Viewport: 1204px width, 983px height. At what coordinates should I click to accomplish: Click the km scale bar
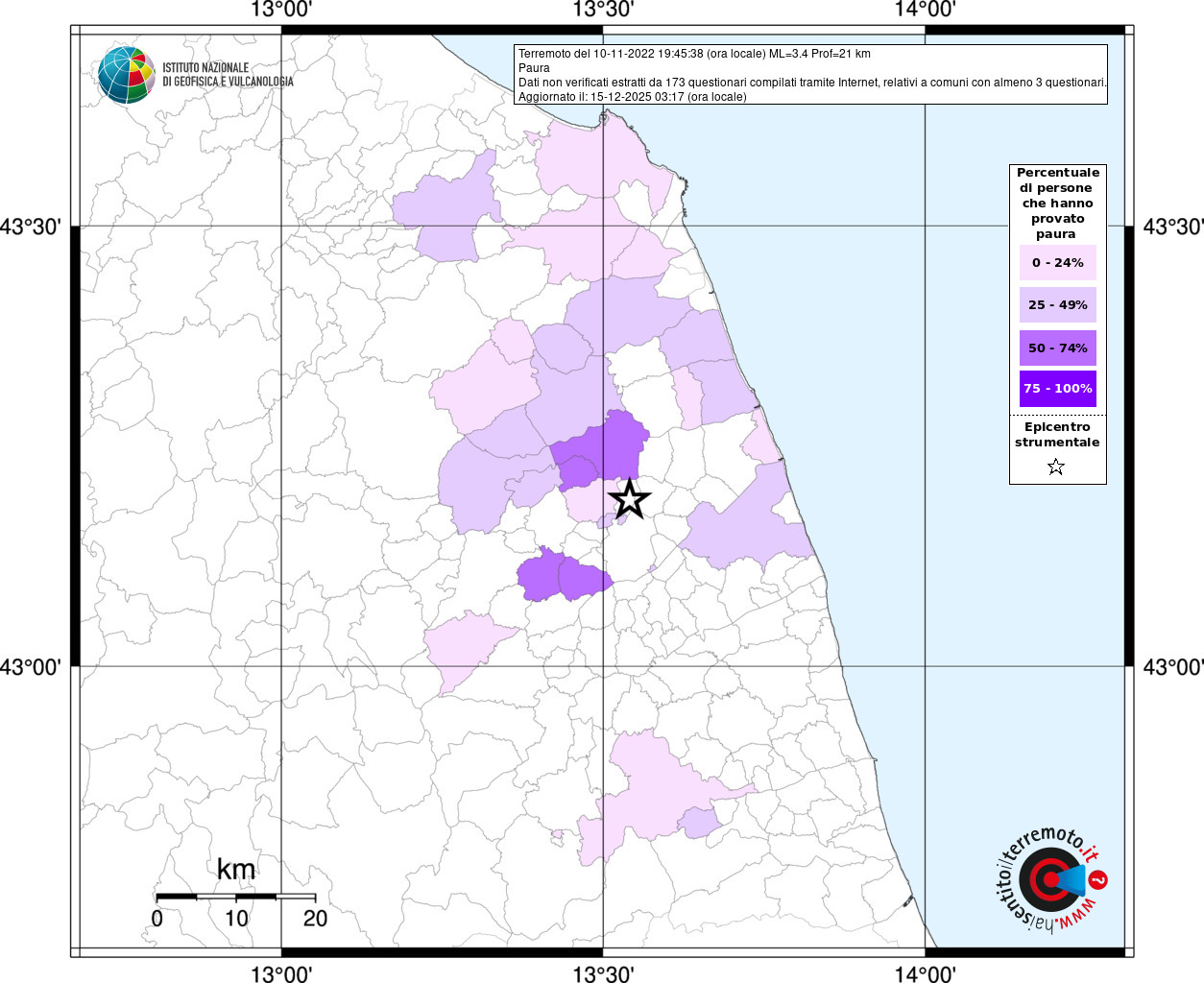coord(235,897)
